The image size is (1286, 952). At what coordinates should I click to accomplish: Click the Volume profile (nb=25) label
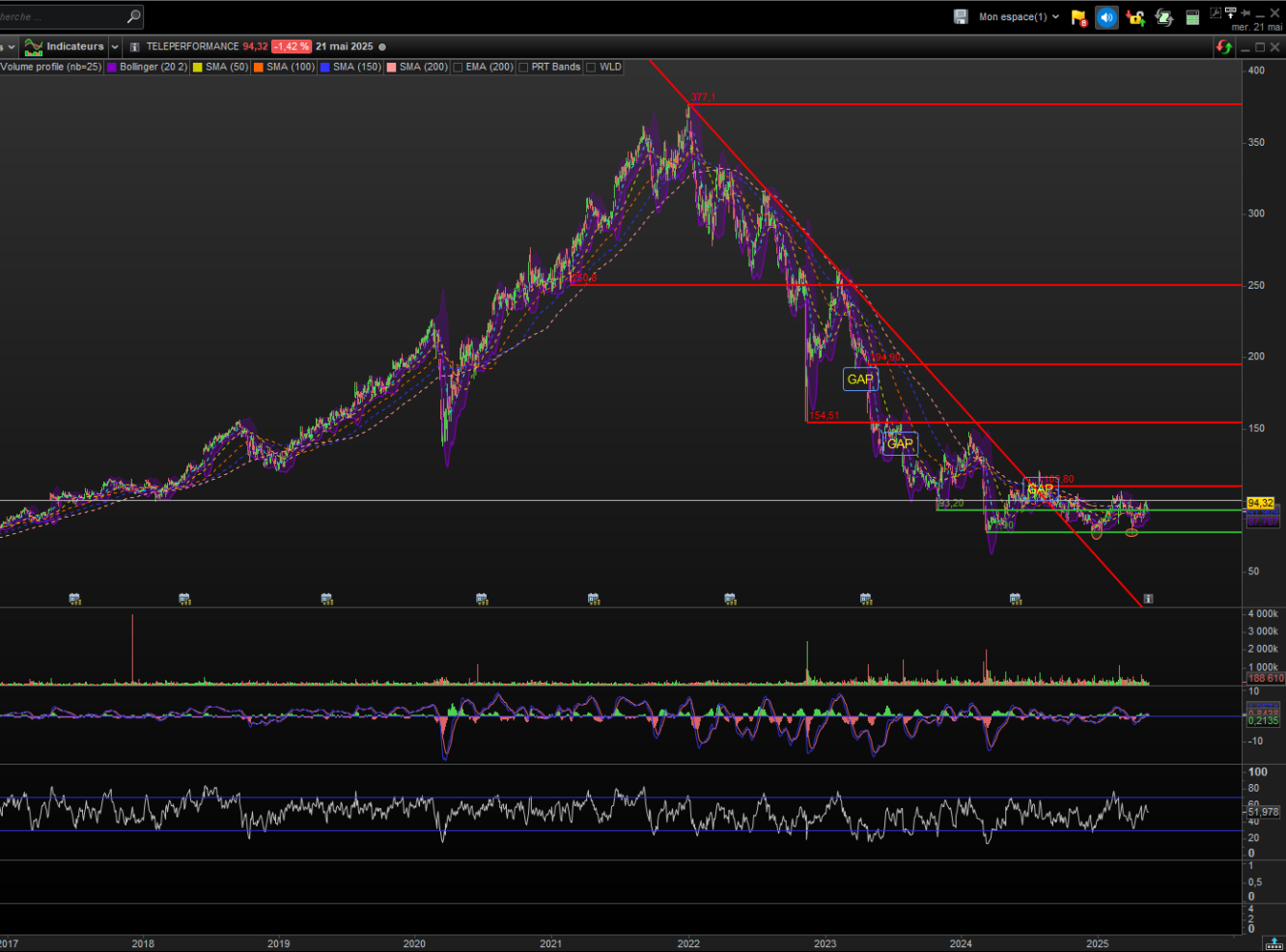[51, 68]
